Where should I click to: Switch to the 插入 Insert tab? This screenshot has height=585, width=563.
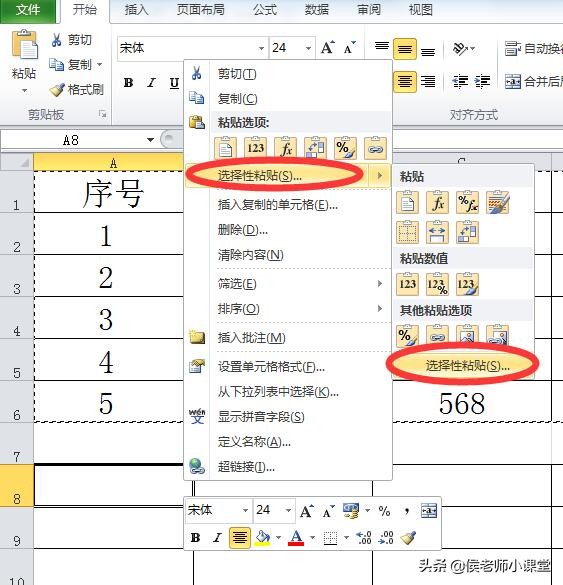(x=136, y=9)
